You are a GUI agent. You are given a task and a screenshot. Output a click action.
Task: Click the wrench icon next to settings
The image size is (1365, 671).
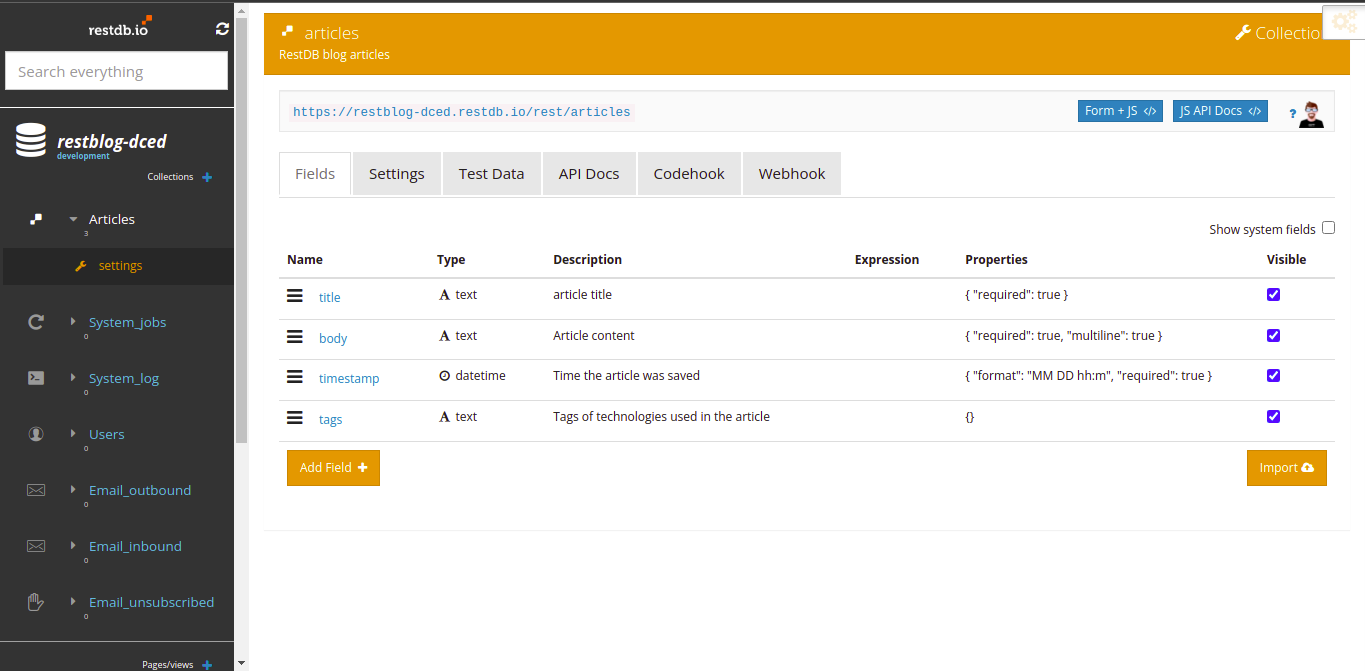82,266
